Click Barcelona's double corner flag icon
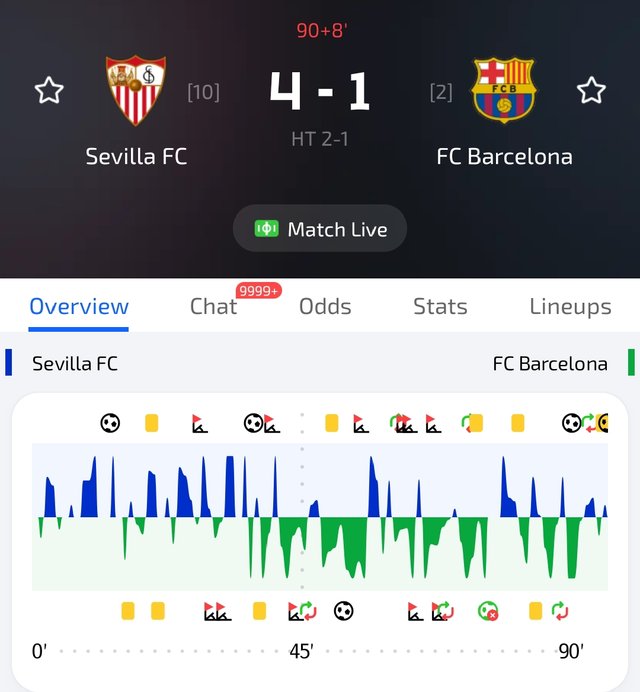Screen dimensions: 640x692 216,611
